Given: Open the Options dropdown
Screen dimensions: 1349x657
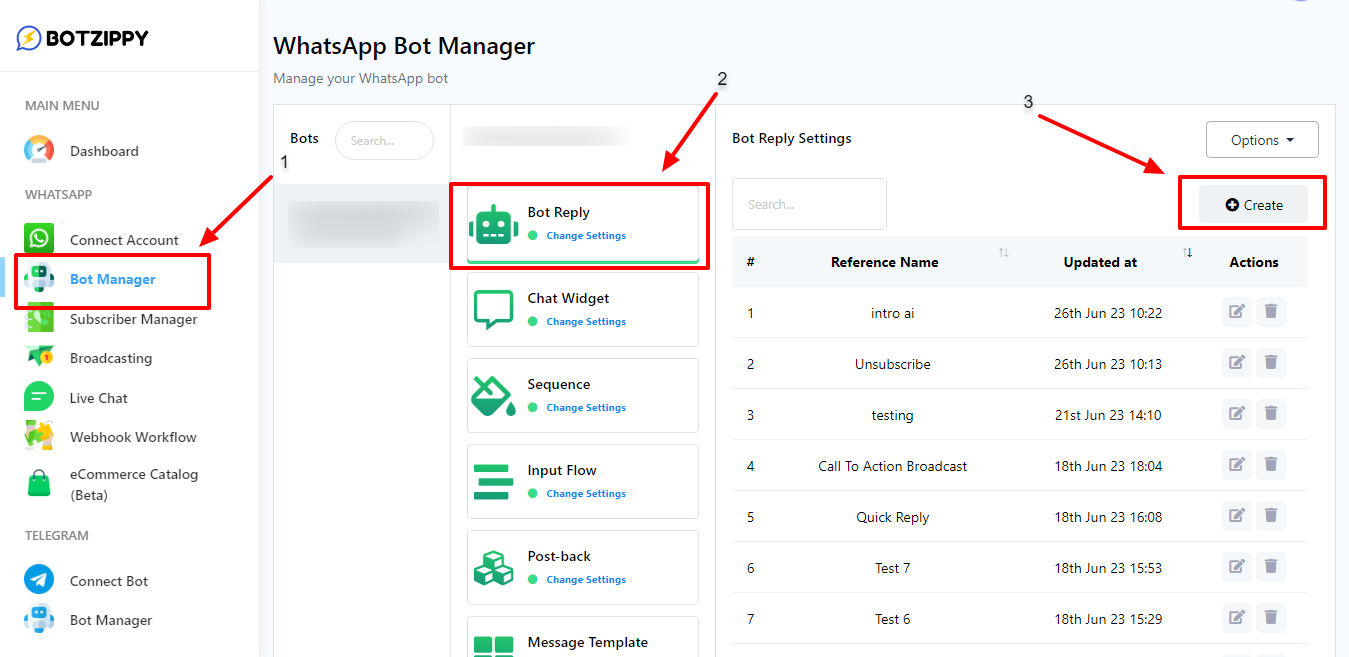Looking at the screenshot, I should point(1262,140).
